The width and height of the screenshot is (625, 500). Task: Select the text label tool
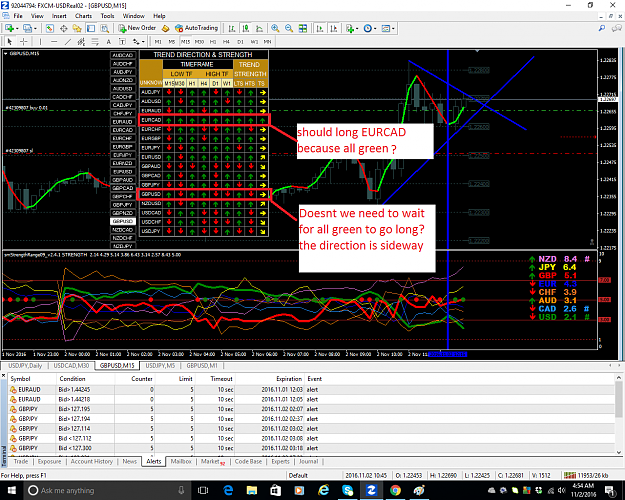122,41
